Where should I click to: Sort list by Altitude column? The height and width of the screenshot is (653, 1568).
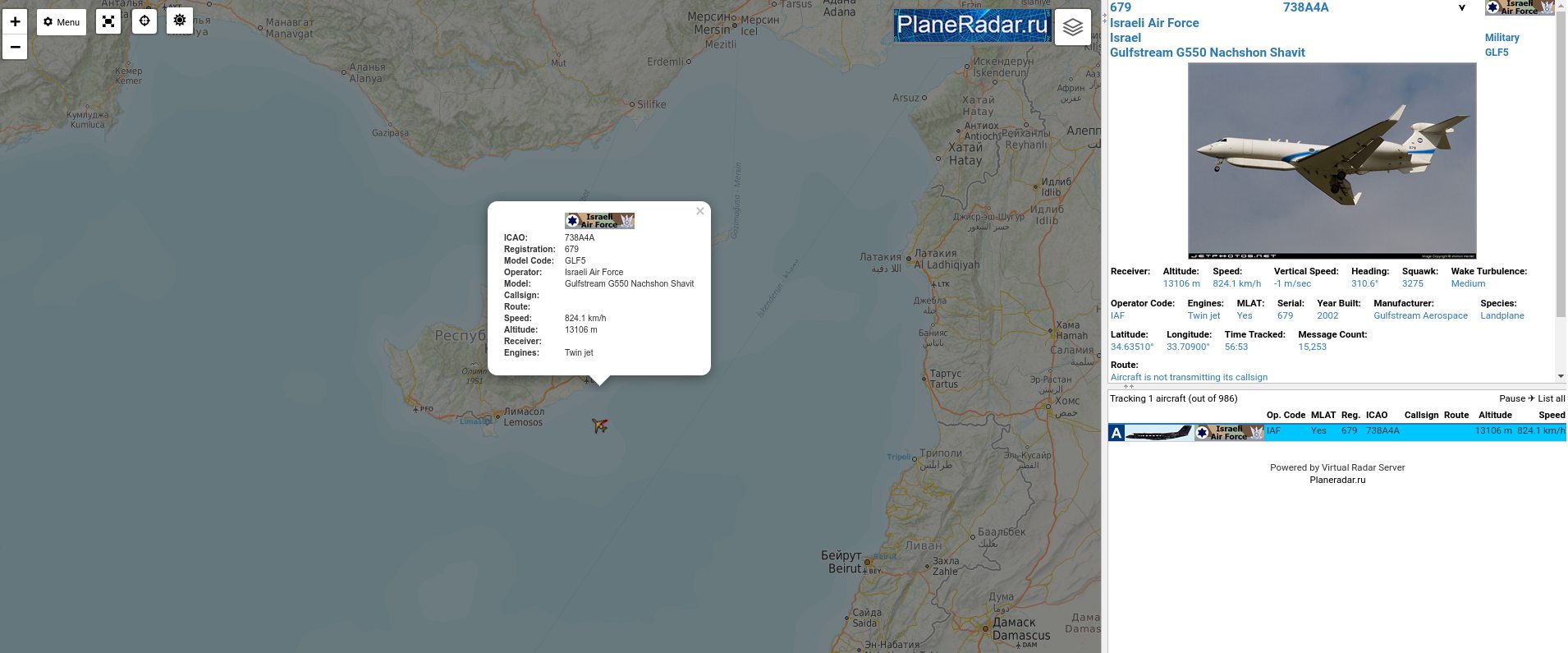1495,415
